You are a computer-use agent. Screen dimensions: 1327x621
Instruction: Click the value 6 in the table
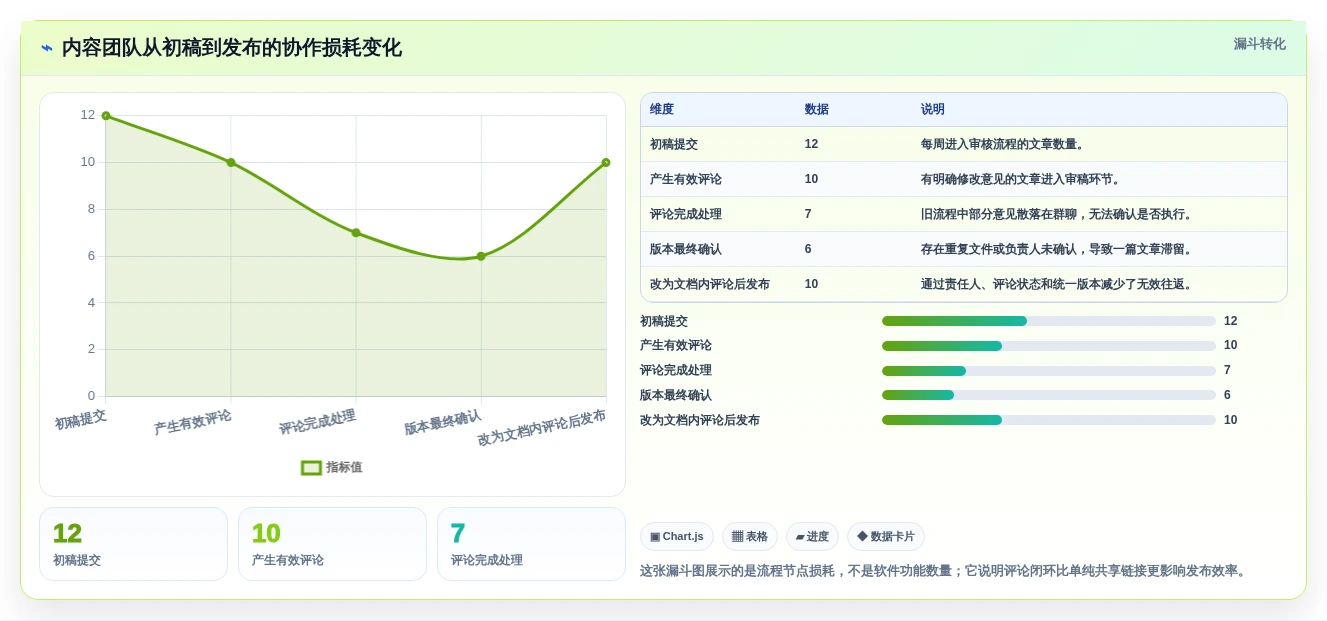click(808, 249)
